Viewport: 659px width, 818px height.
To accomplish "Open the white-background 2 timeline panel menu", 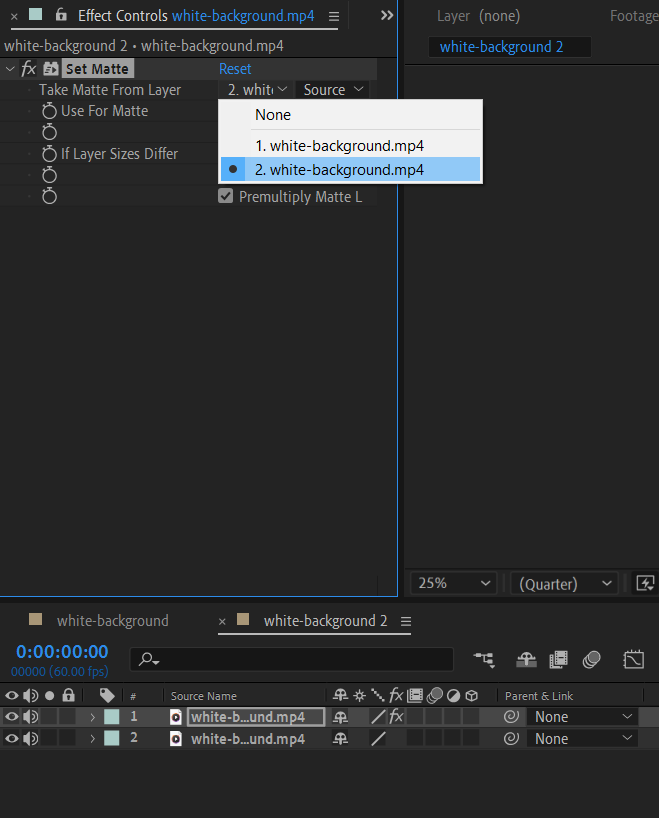I will 406,621.
